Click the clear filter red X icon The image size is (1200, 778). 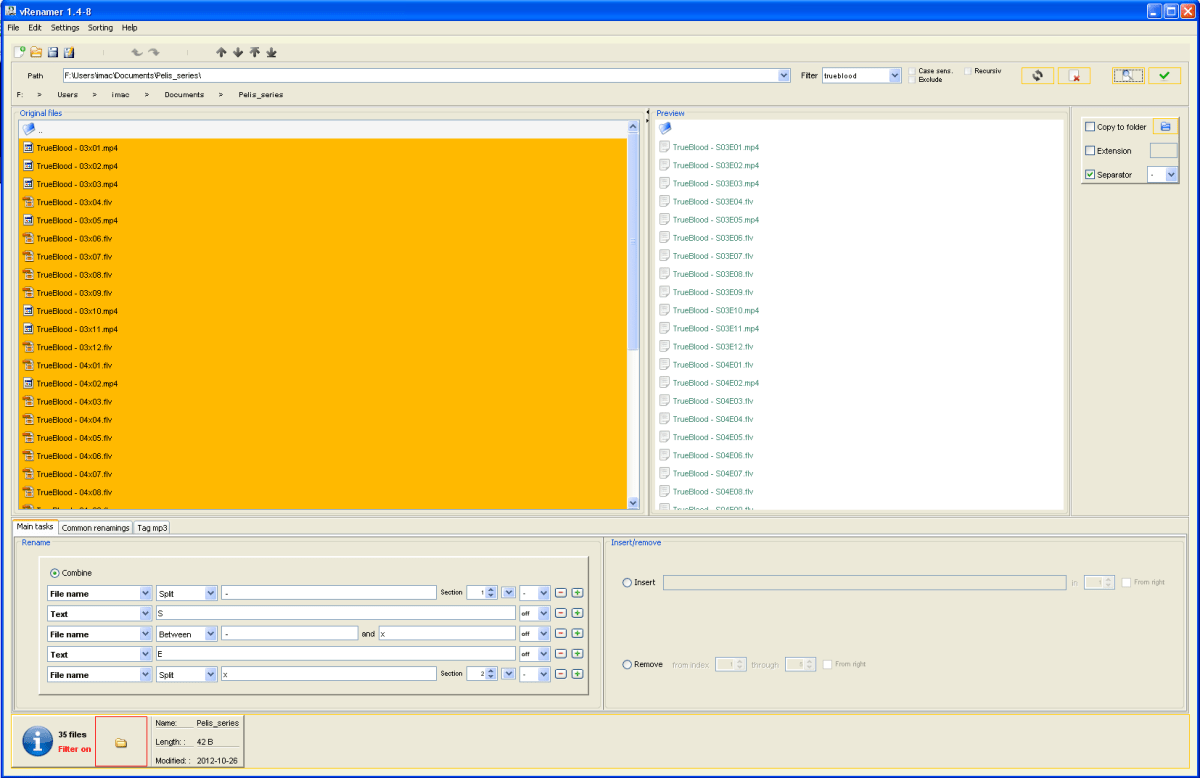coord(1074,76)
